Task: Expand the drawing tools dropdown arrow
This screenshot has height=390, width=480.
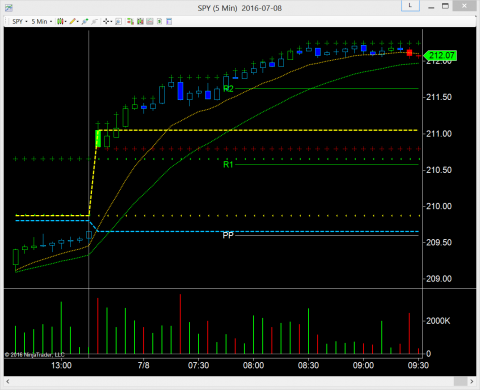Action: pyautogui.click(x=78, y=22)
